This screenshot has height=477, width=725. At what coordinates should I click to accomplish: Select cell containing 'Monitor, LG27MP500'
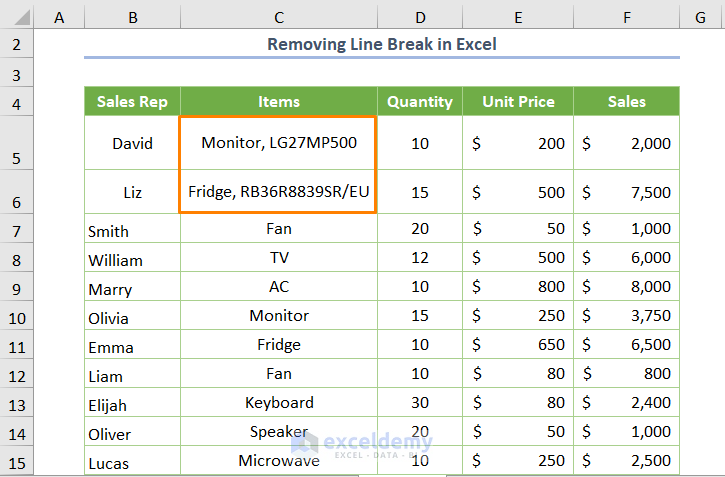pos(278,143)
